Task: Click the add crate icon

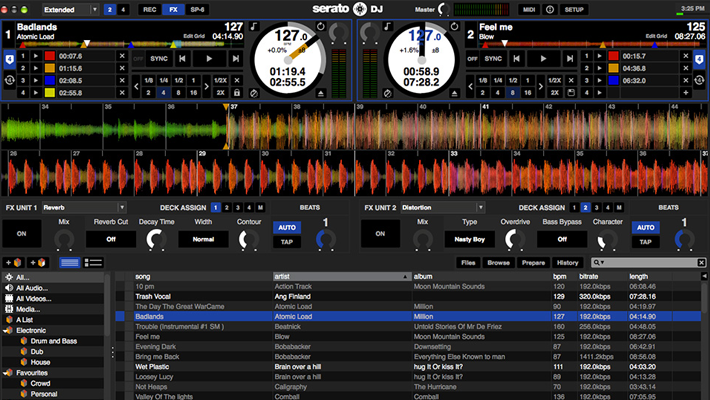Action: coord(15,262)
